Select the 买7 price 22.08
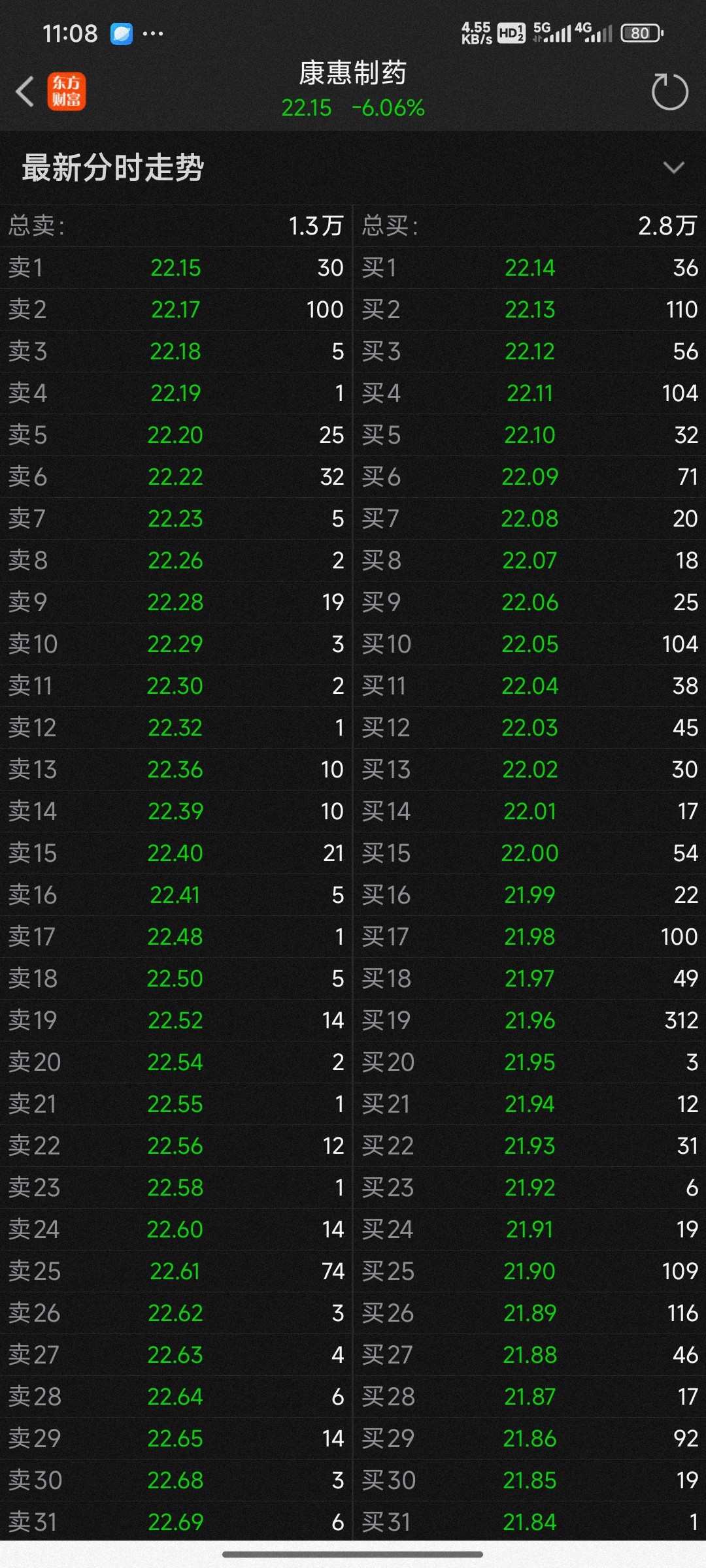706x1568 pixels. click(x=530, y=519)
